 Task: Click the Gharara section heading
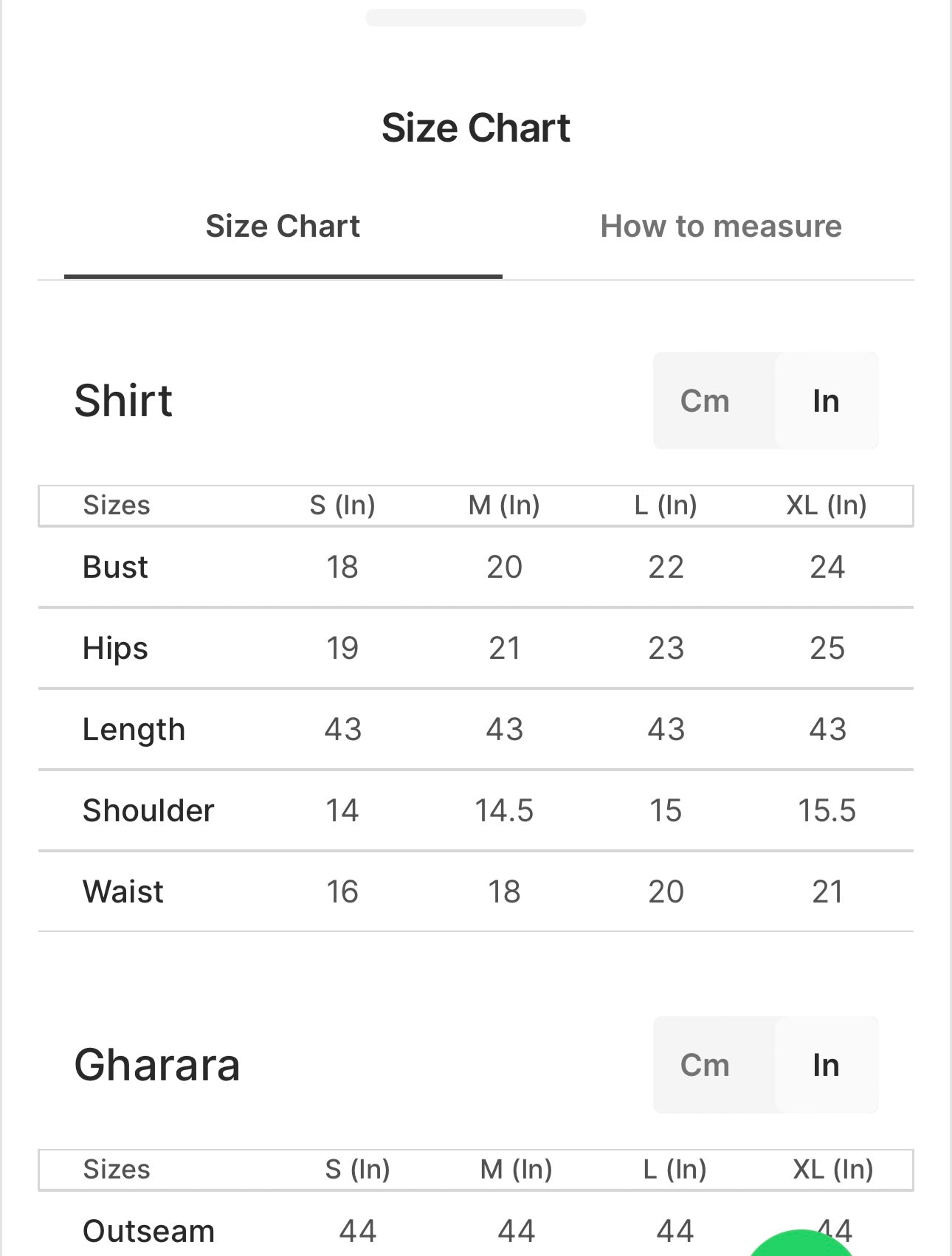point(157,1065)
